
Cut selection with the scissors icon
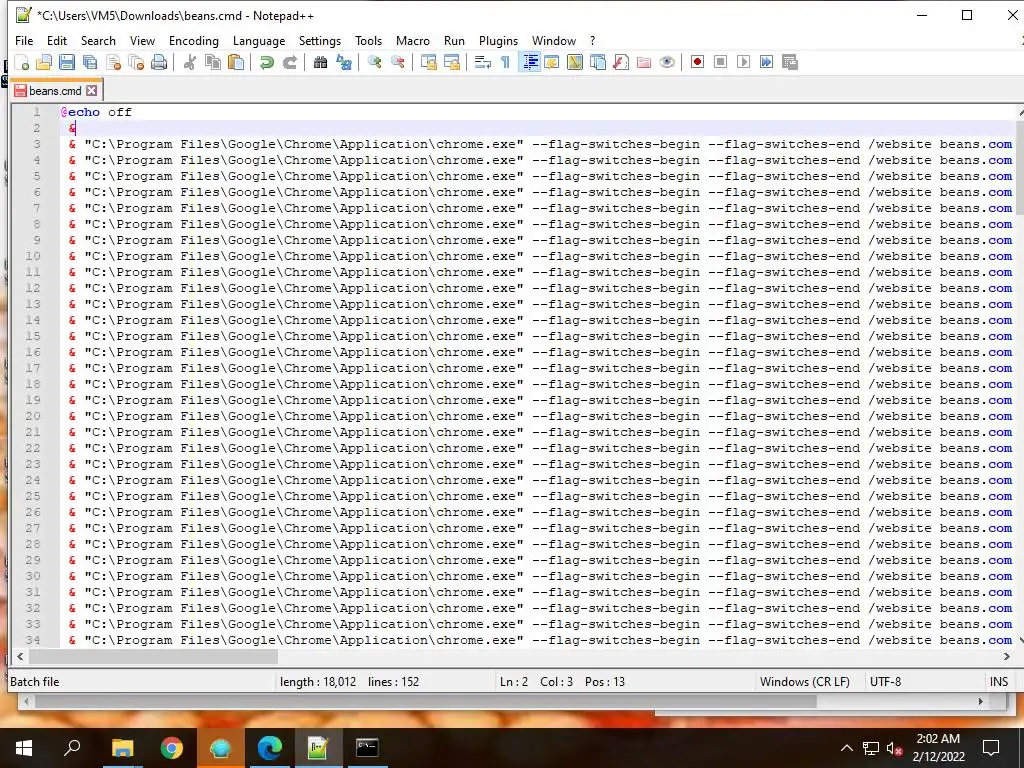190,62
